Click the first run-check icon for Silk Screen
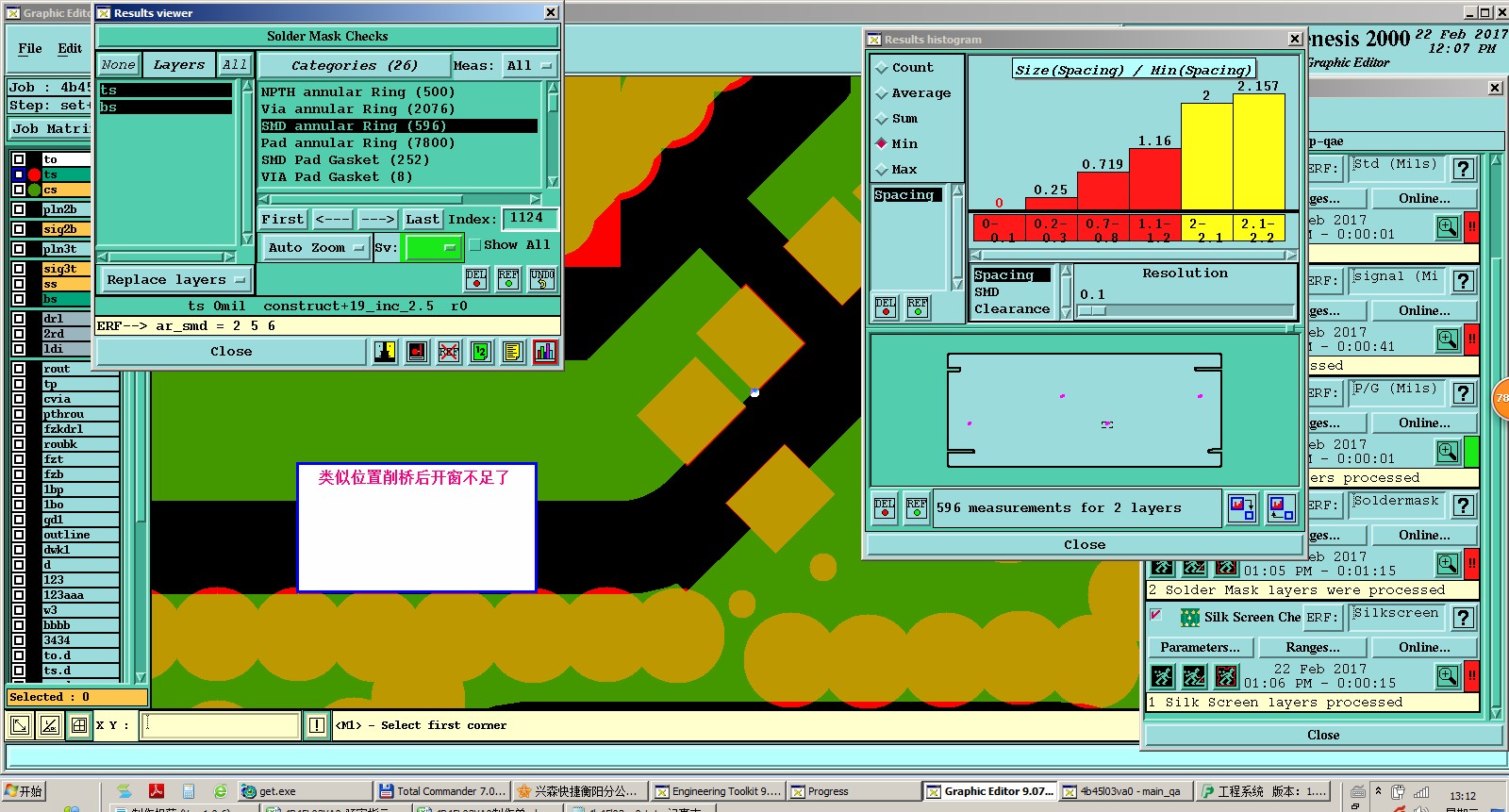The image size is (1509, 812). (1163, 676)
